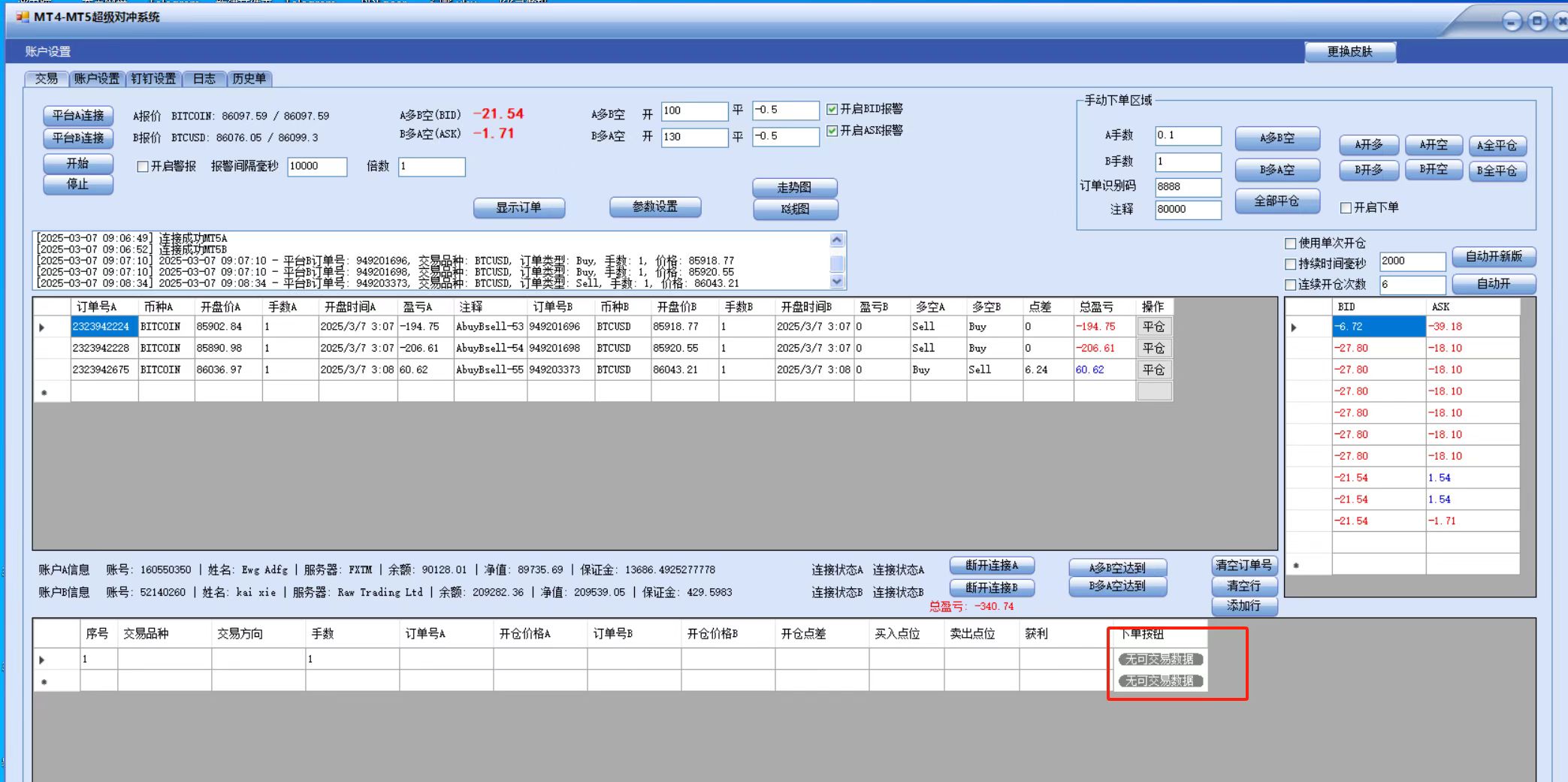Click the 显示订单 button
Viewport: 1568px width, 782px height.
518,208
